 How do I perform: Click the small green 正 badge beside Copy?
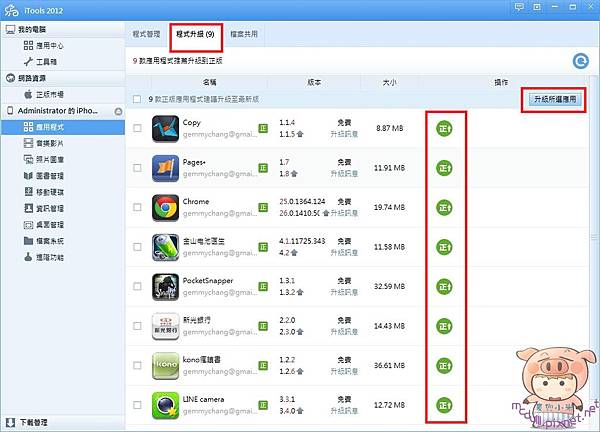pyautogui.click(x=263, y=128)
